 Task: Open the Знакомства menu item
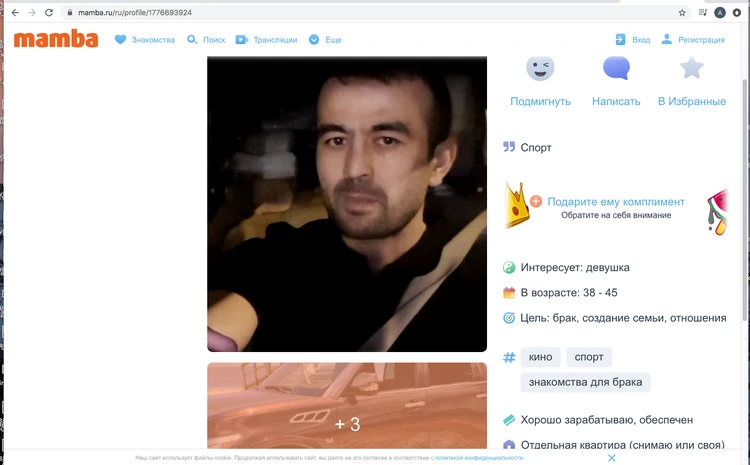145,40
